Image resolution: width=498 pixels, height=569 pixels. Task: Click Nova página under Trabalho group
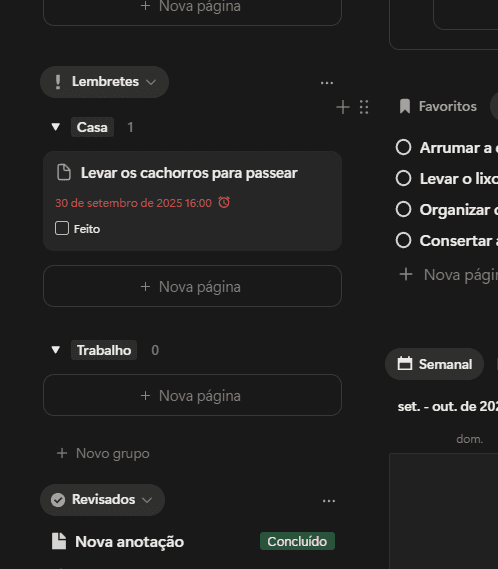192,395
